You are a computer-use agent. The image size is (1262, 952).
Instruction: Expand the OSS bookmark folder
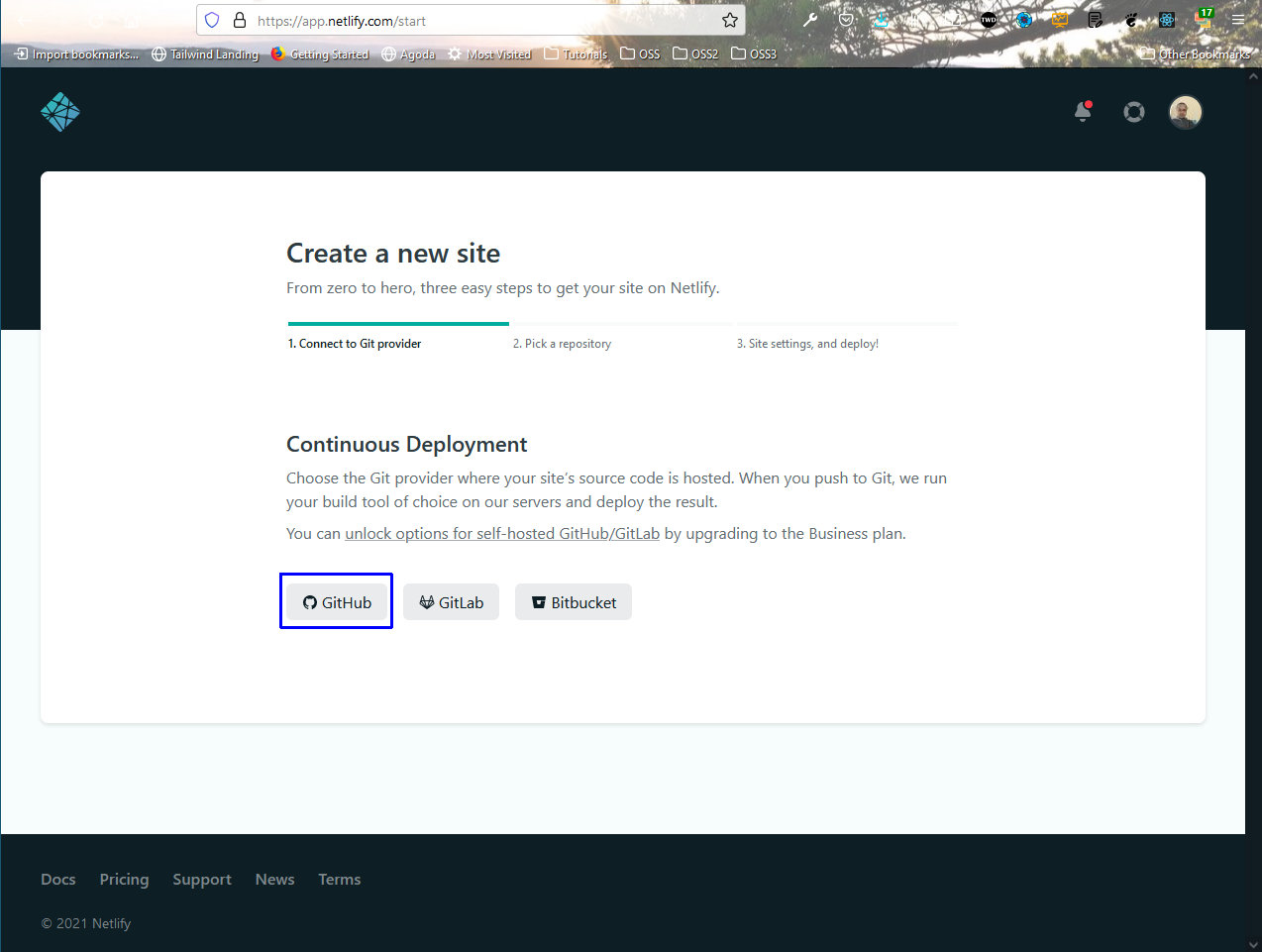point(640,54)
